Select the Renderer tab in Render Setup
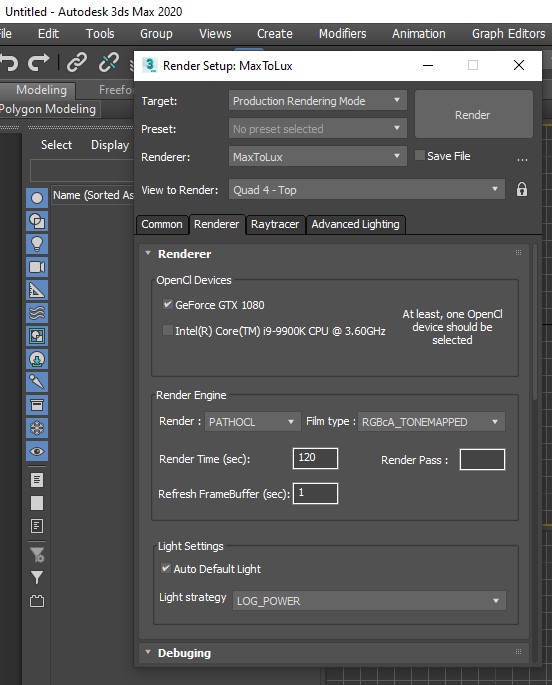 217,224
